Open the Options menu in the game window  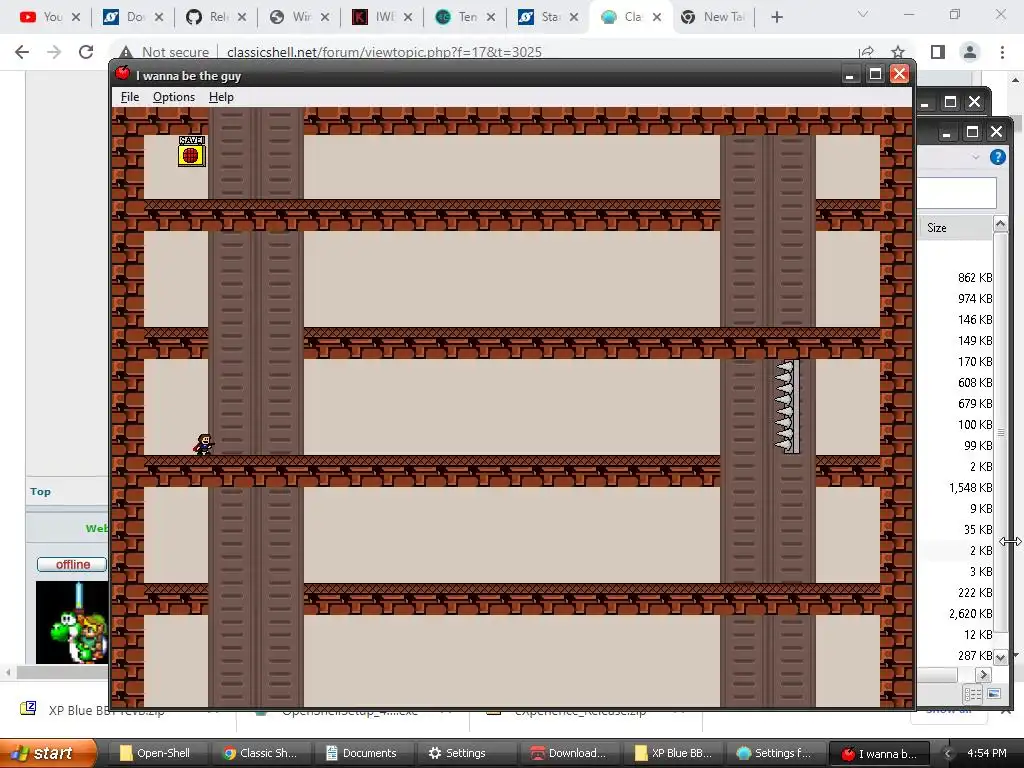174,97
